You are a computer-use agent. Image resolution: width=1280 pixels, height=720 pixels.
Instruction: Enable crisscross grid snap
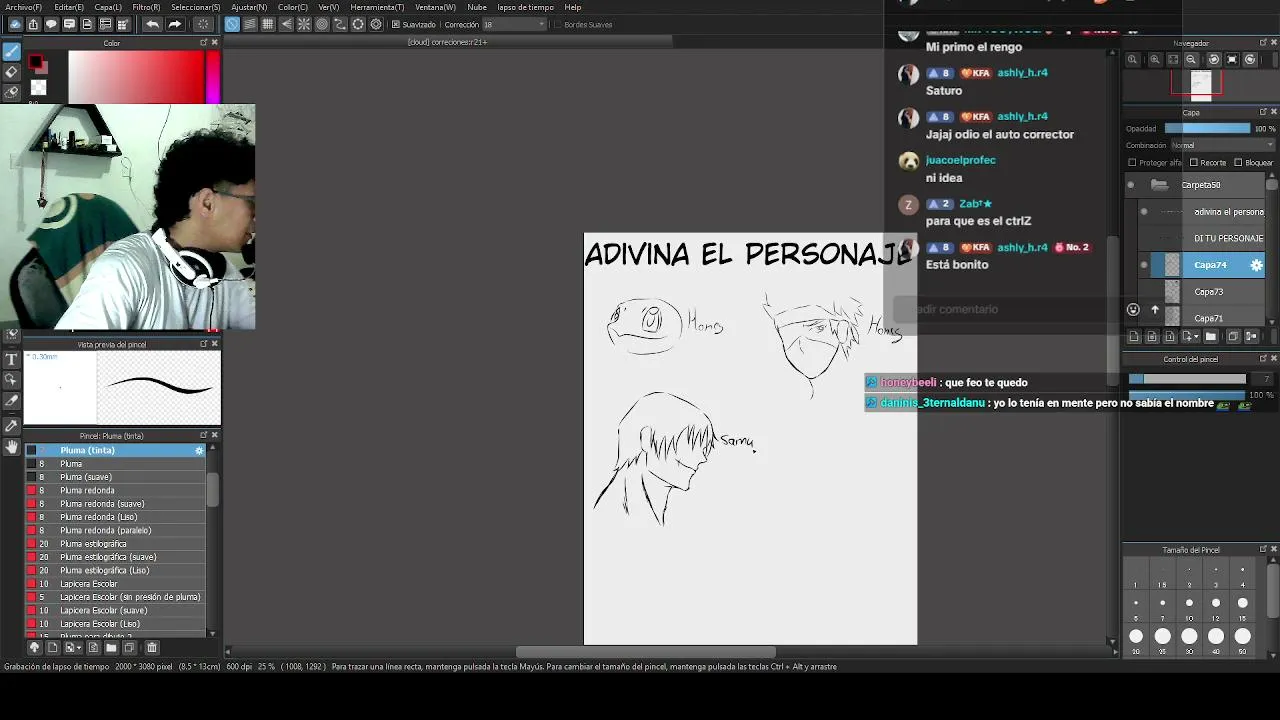[268, 24]
